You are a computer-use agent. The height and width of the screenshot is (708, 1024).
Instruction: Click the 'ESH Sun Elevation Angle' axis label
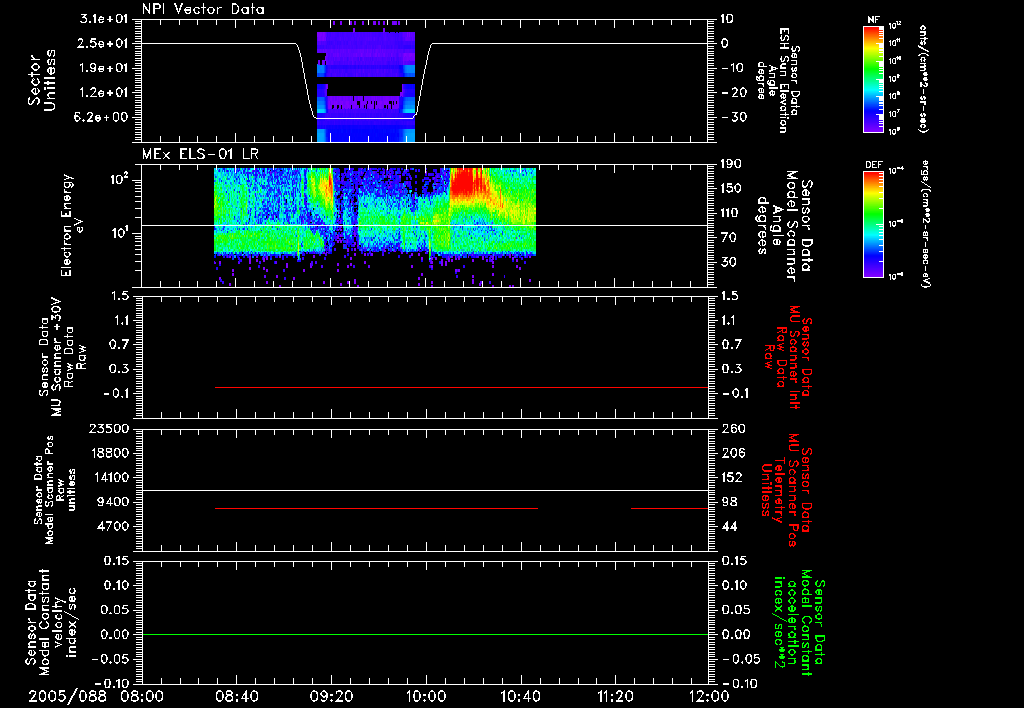click(x=777, y=80)
